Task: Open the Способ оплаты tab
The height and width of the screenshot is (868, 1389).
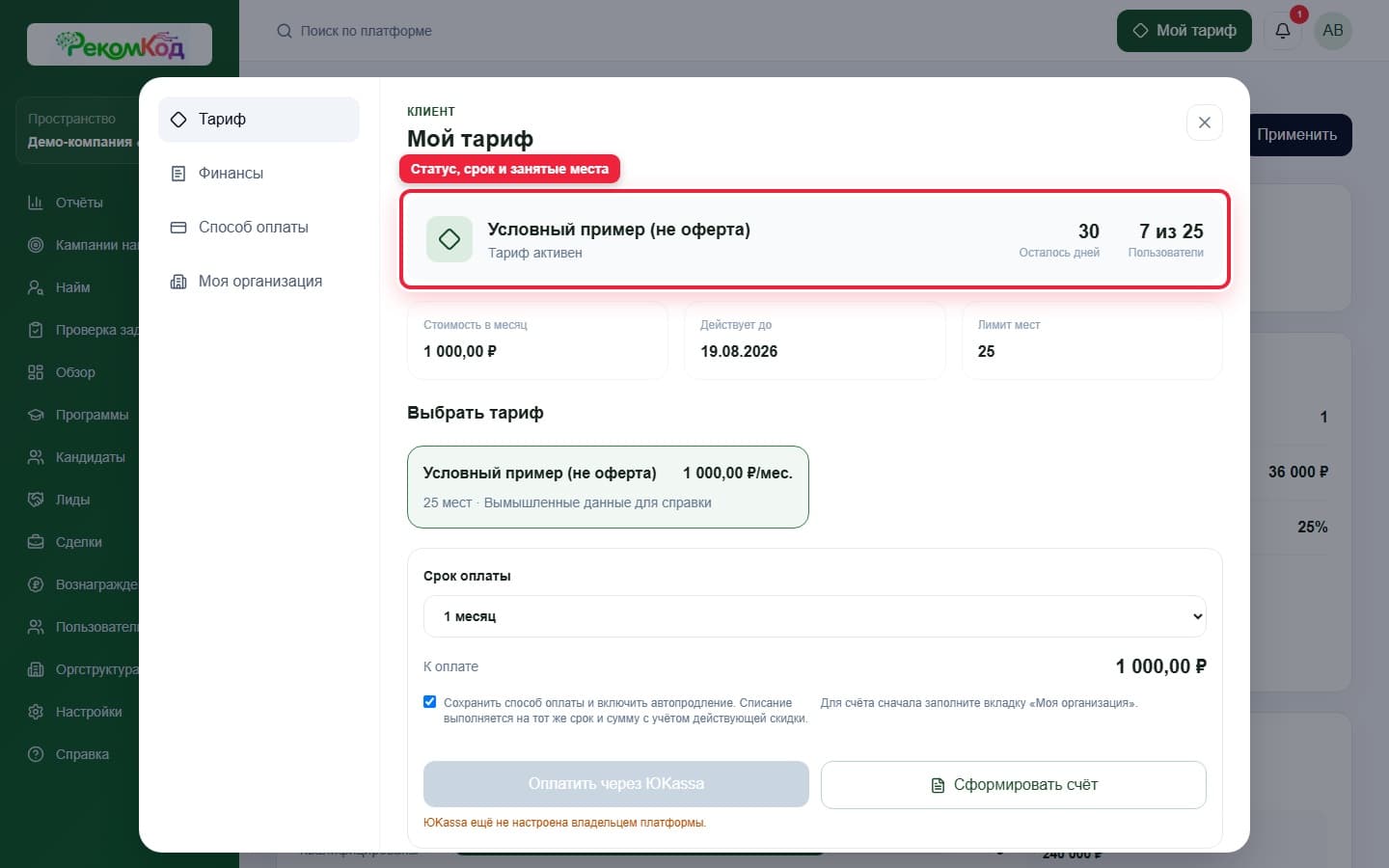Action: point(259,228)
